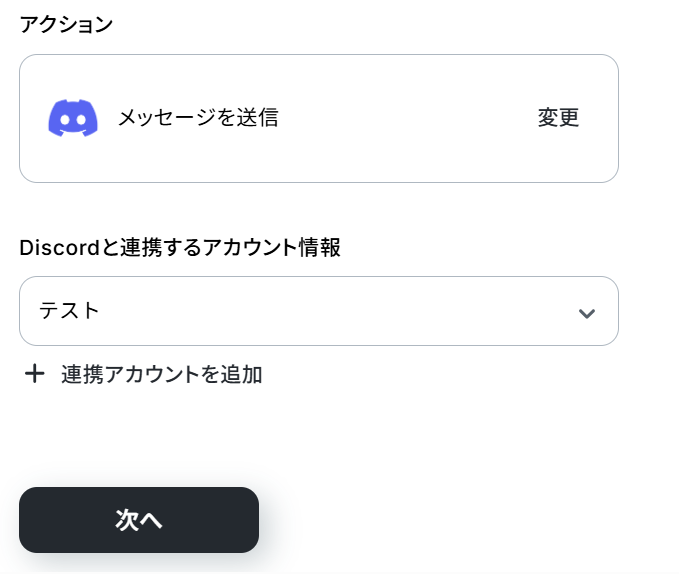Open the テスト account dropdown
Image resolution: width=679 pixels, height=574 pixels.
[x=319, y=311]
